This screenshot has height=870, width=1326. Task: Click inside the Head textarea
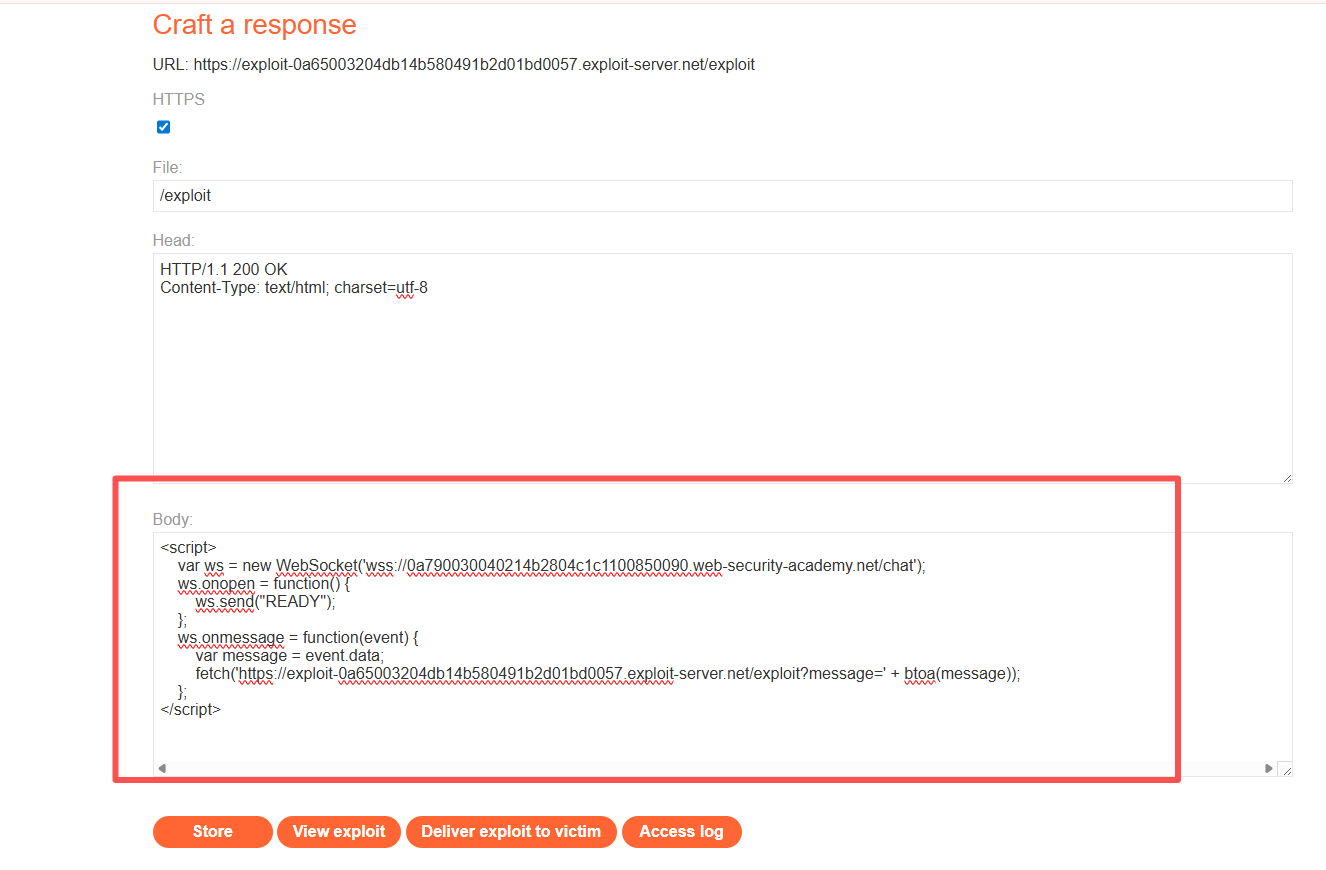pos(722,369)
